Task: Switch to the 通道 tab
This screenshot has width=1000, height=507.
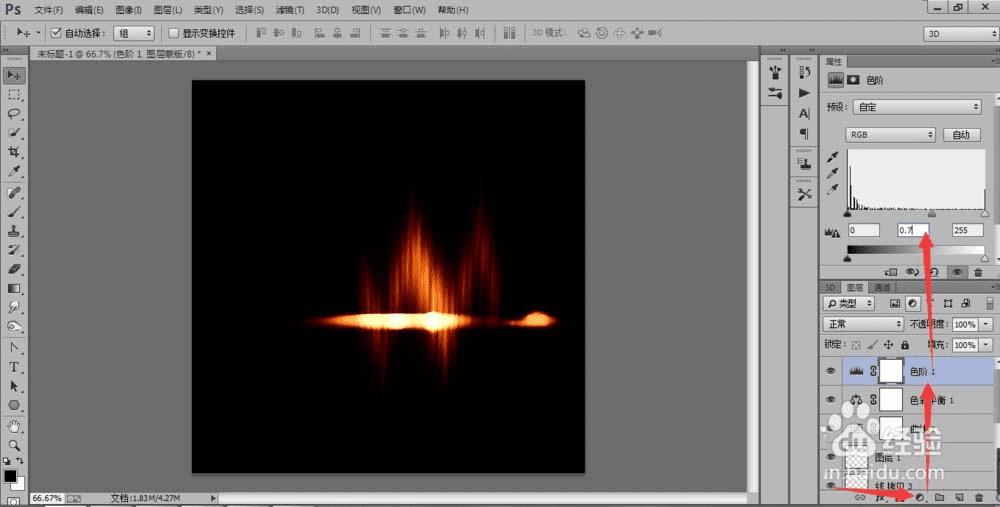Action: click(881, 288)
